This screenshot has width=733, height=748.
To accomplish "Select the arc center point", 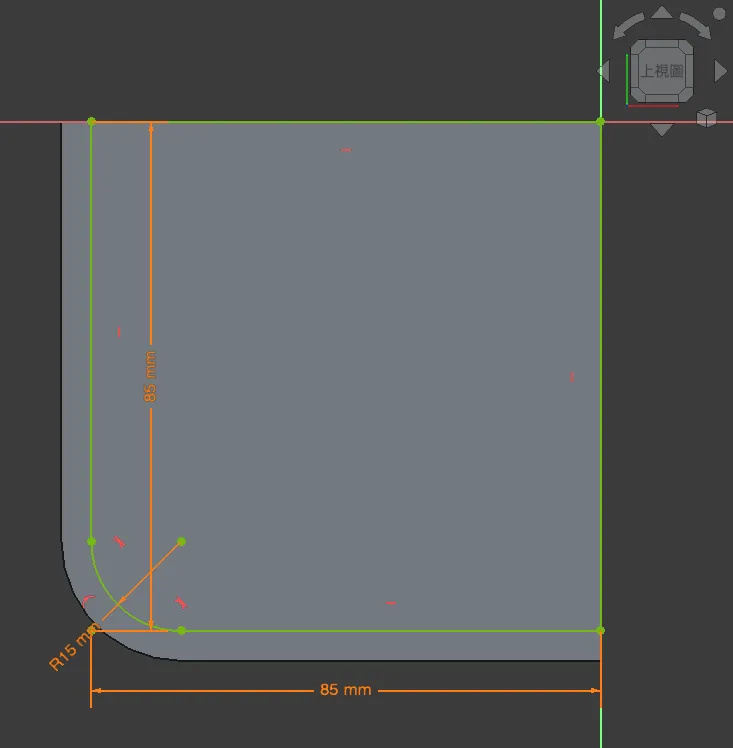I will 181,541.
